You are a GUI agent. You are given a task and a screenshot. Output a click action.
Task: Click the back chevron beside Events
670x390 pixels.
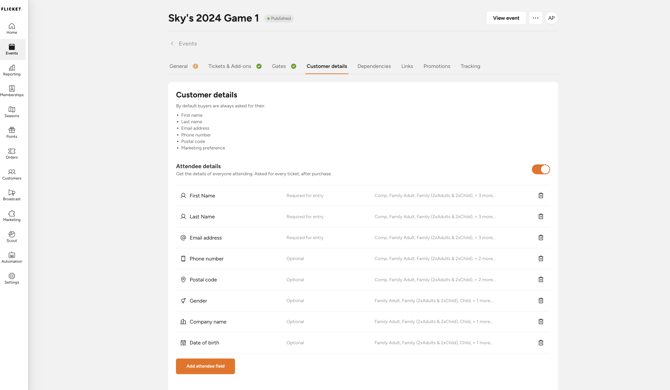click(172, 44)
